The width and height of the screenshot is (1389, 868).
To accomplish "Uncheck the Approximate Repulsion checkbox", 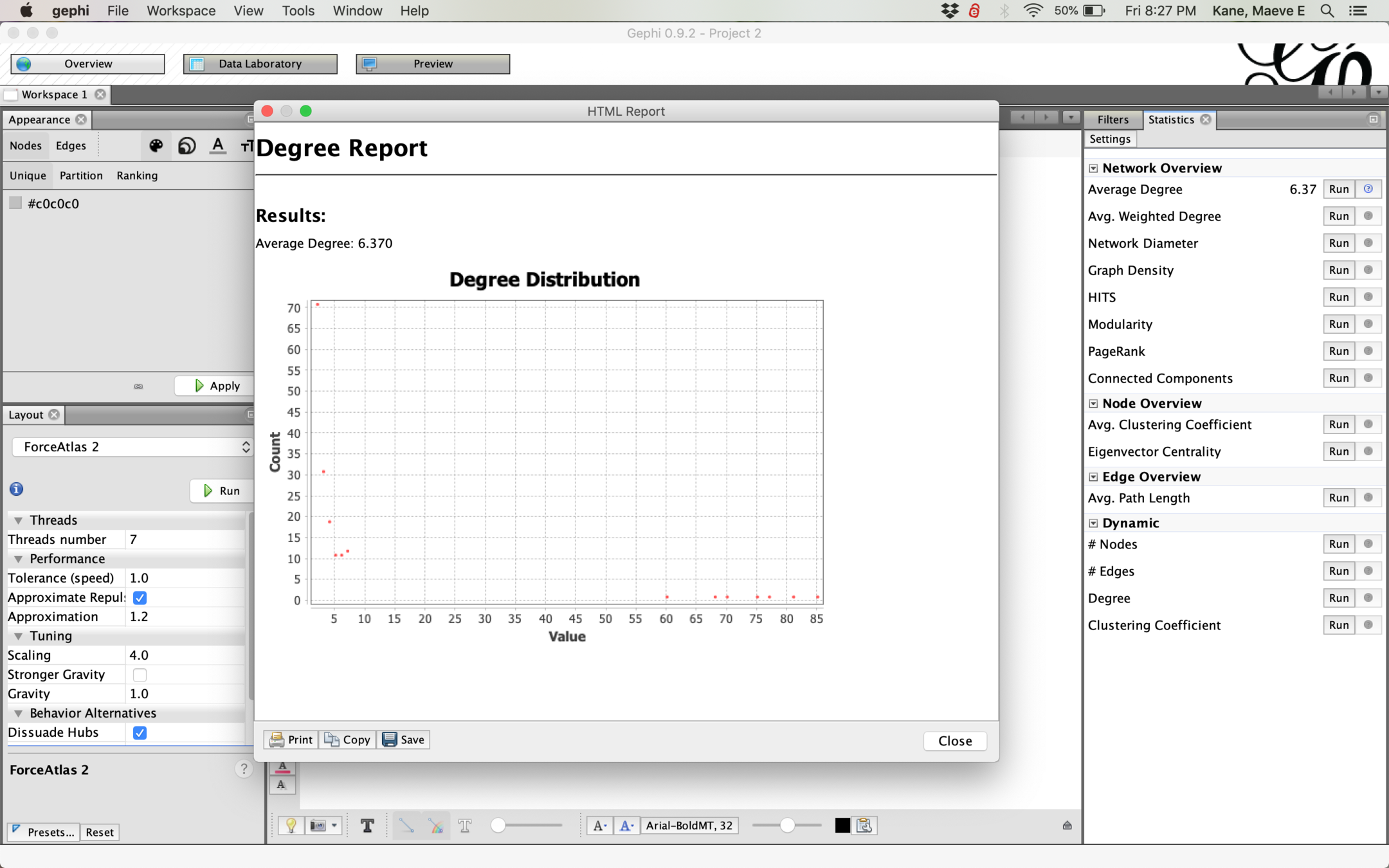I will tap(140, 597).
